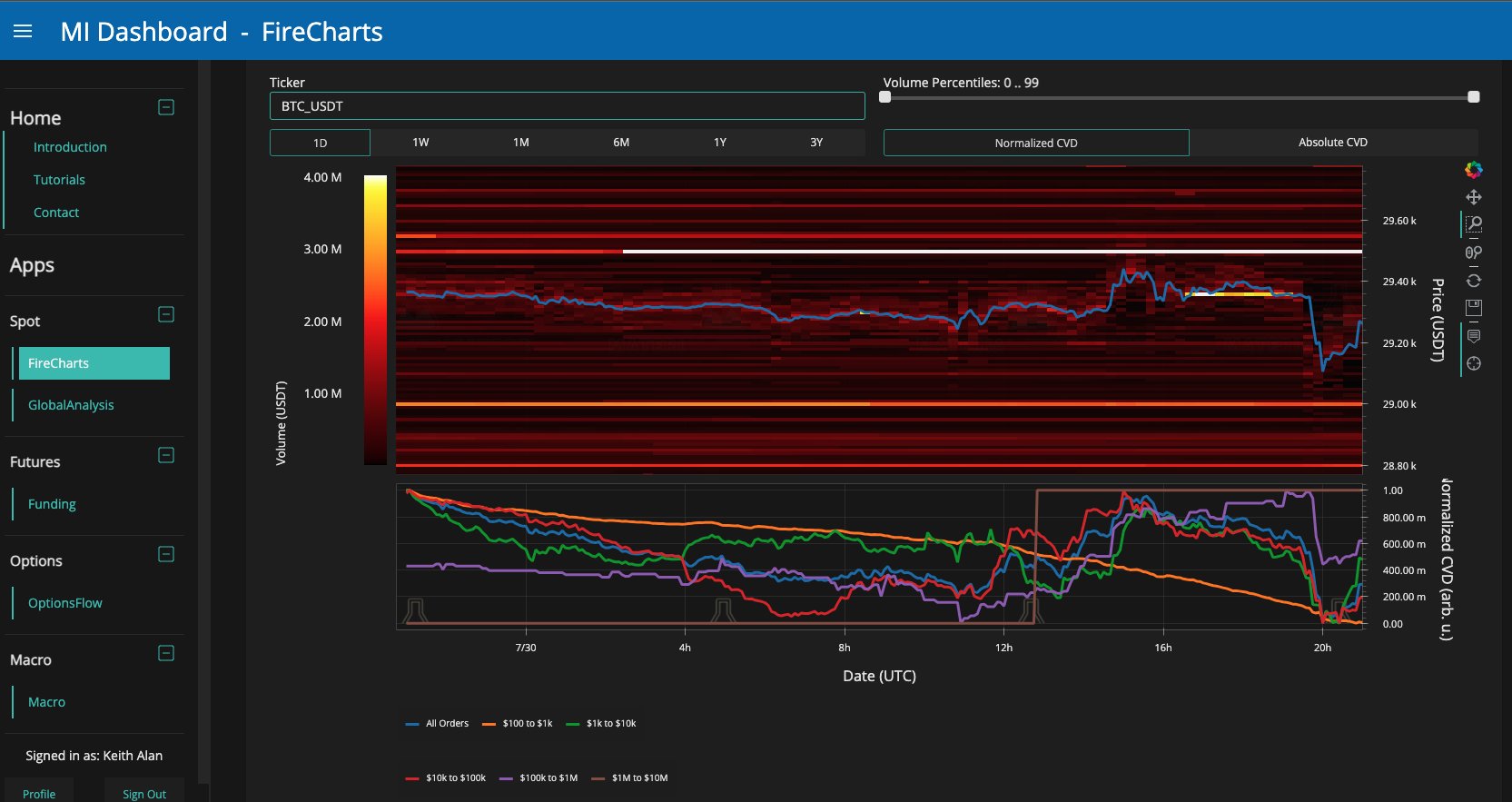Collapse the Futures section
The image size is (1512, 802).
(x=166, y=455)
